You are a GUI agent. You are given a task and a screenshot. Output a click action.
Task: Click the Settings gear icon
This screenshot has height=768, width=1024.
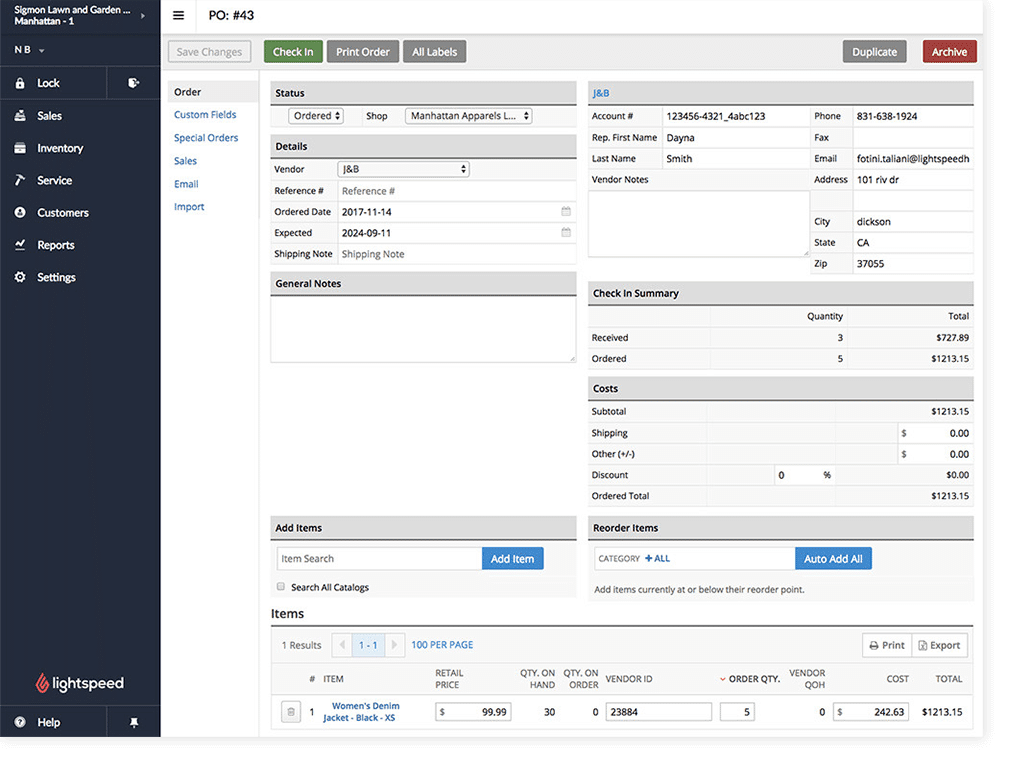pos(20,277)
